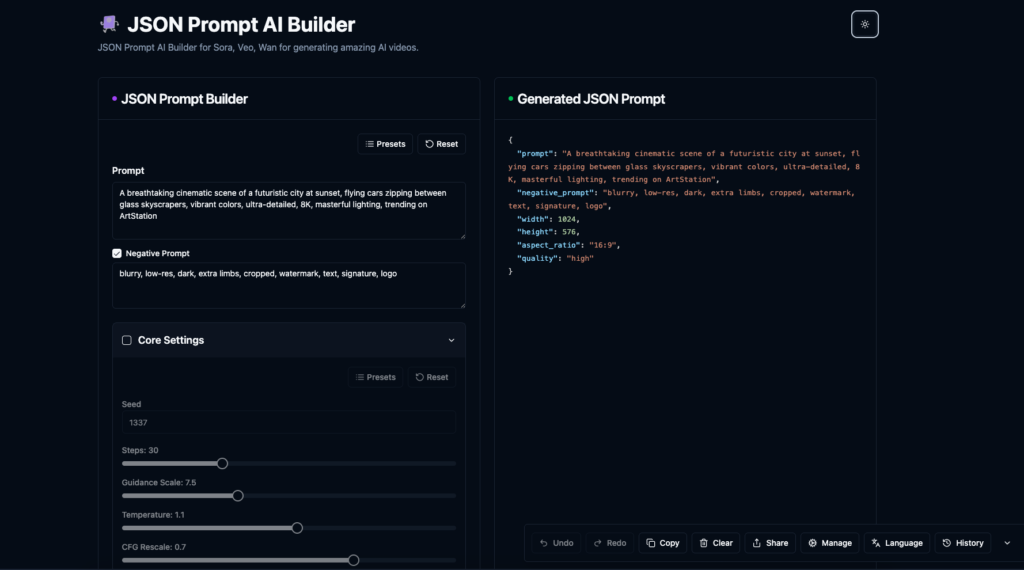Image resolution: width=1024 pixels, height=570 pixels.
Task: Open the History panel
Action: pos(963,543)
